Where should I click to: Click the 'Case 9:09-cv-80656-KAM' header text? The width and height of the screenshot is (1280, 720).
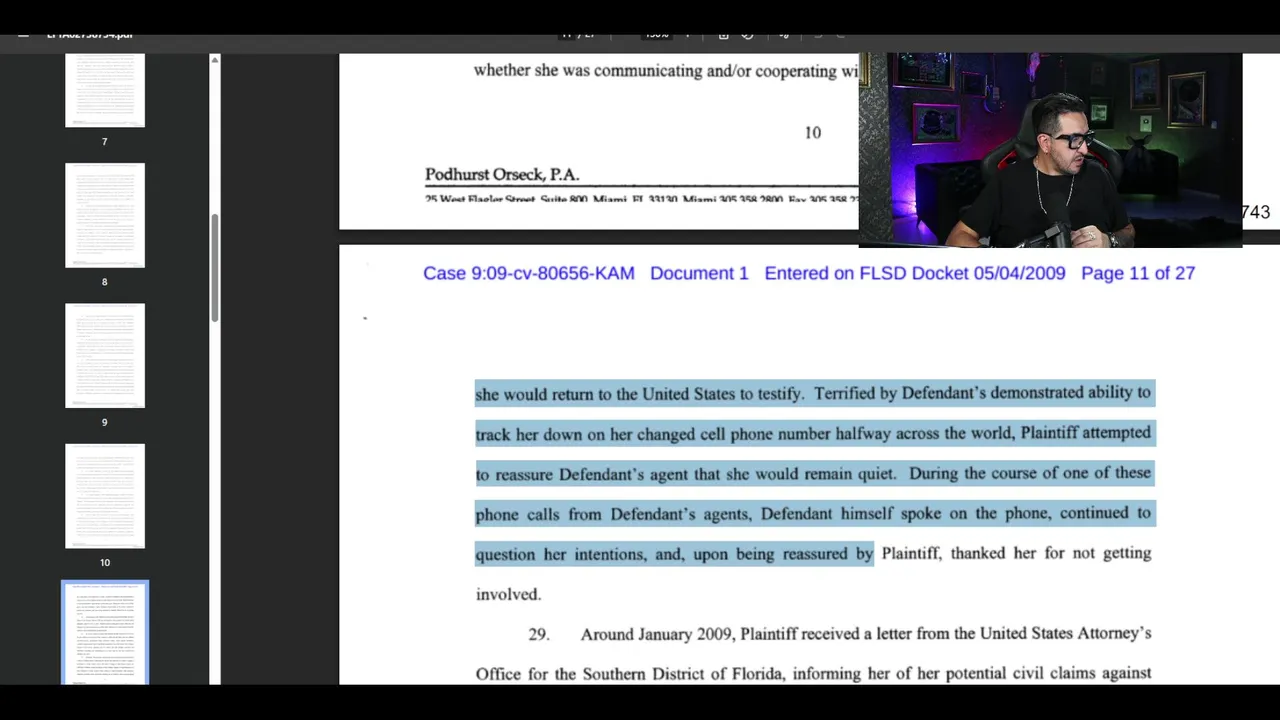[528, 273]
